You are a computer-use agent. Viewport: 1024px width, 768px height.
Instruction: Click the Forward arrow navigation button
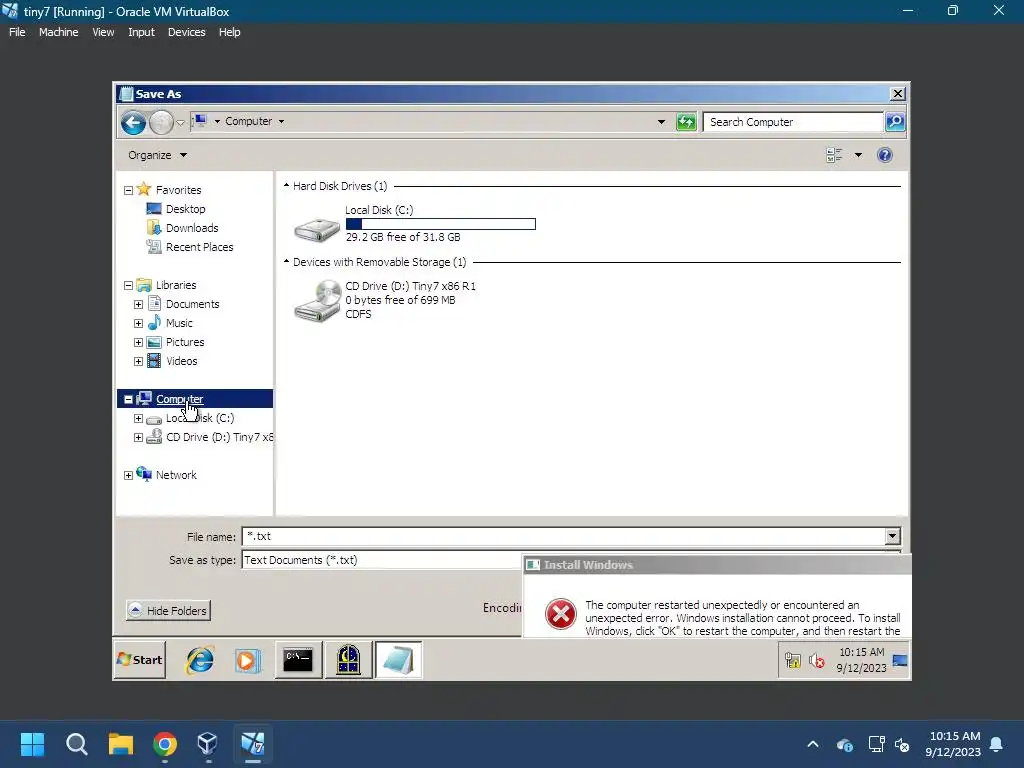point(161,122)
